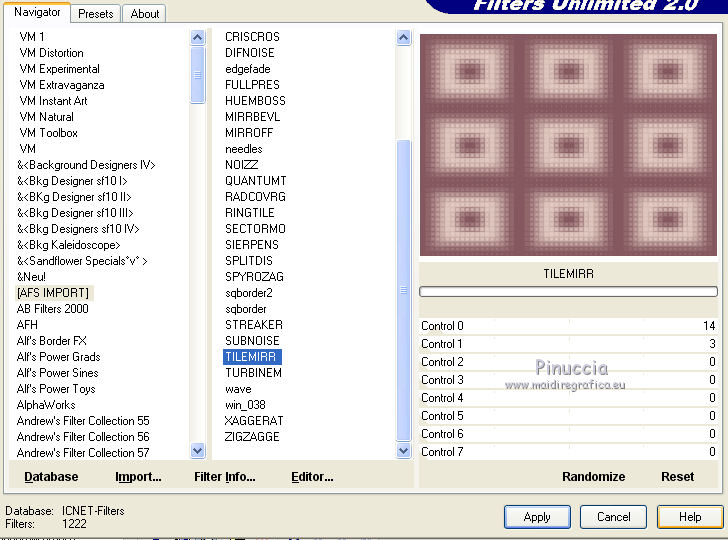
Task: Select [AFS IMPORT] category
Action: coord(53,293)
